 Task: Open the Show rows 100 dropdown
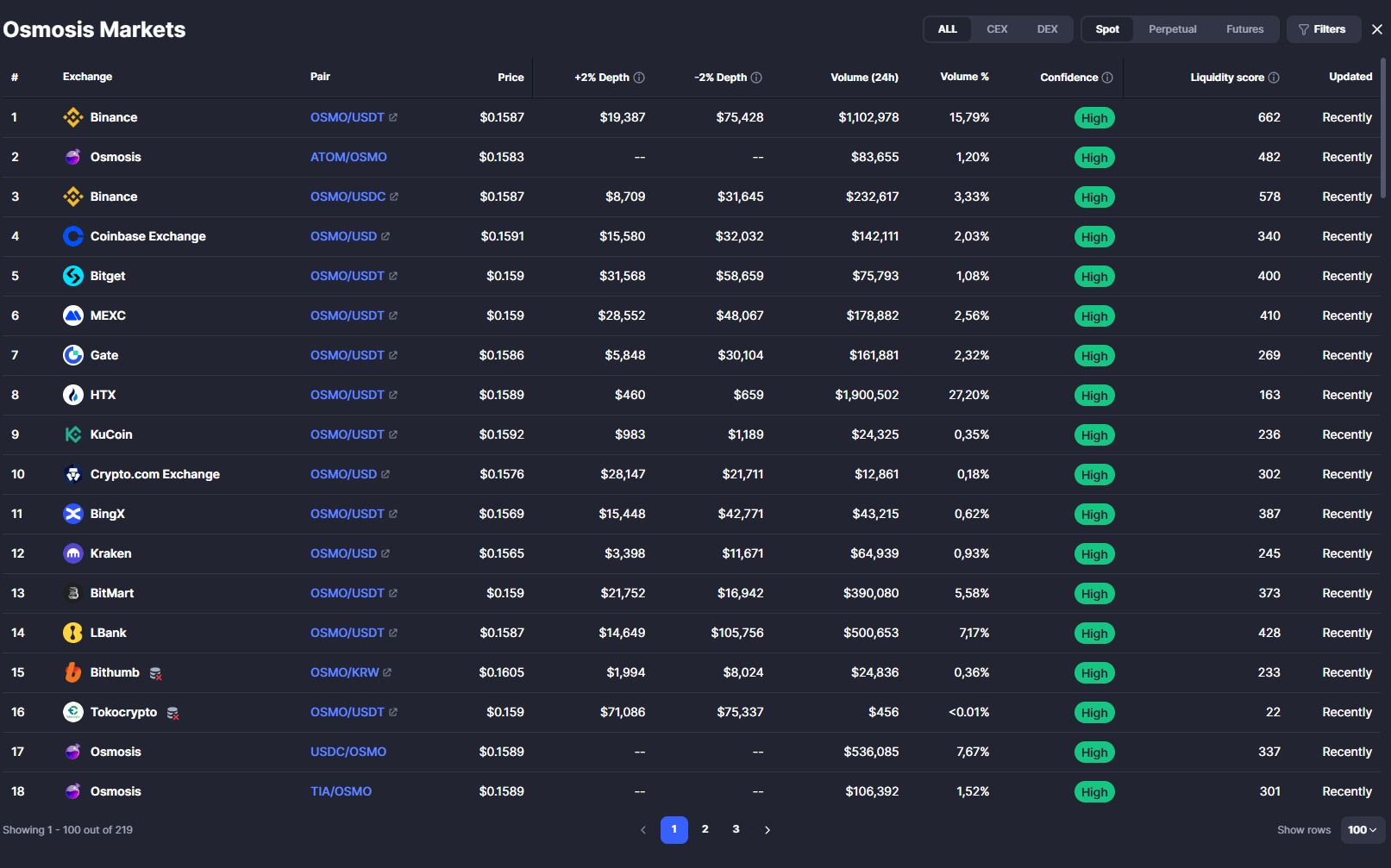point(1363,830)
